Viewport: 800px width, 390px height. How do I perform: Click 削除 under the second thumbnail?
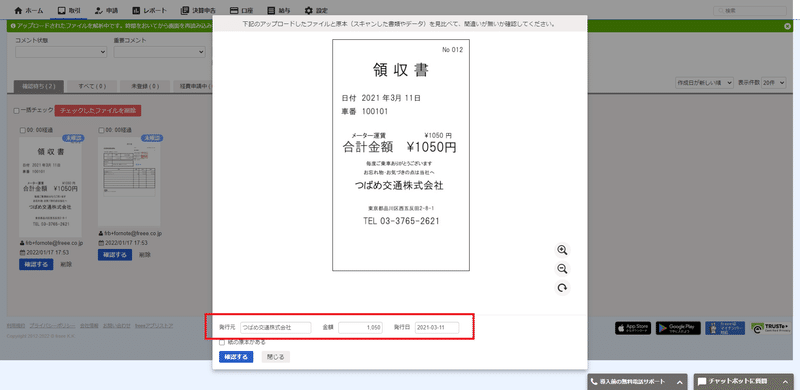tap(144, 254)
